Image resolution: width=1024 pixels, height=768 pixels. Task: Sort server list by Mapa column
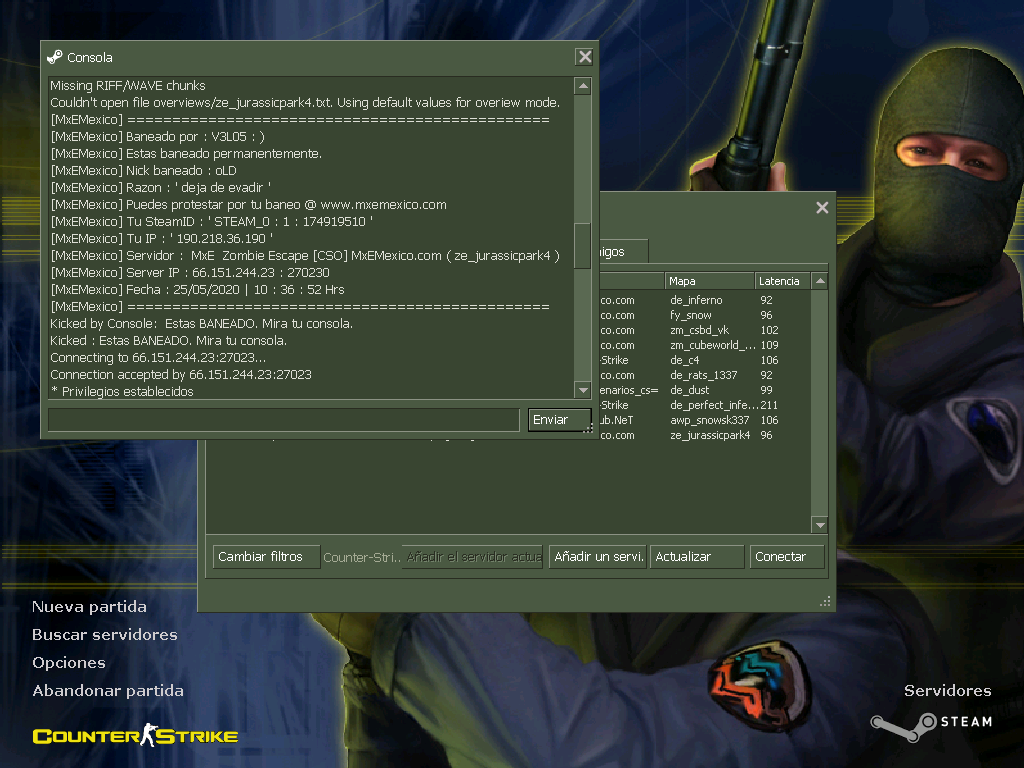tap(709, 281)
